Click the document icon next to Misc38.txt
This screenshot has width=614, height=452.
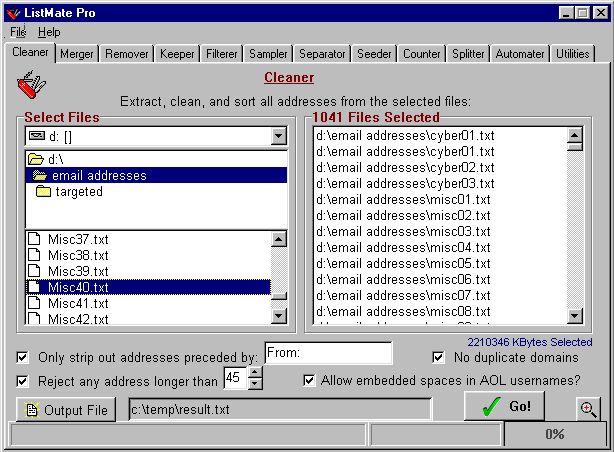pos(34,255)
